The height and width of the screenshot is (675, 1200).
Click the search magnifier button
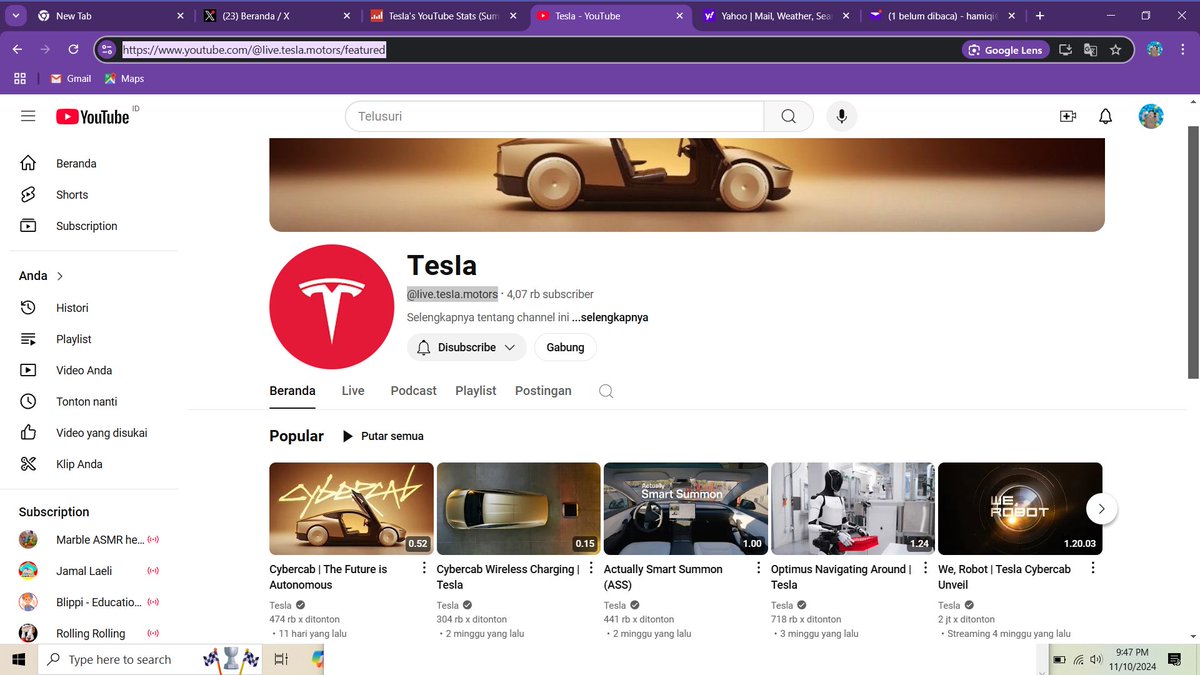pyautogui.click(x=789, y=116)
